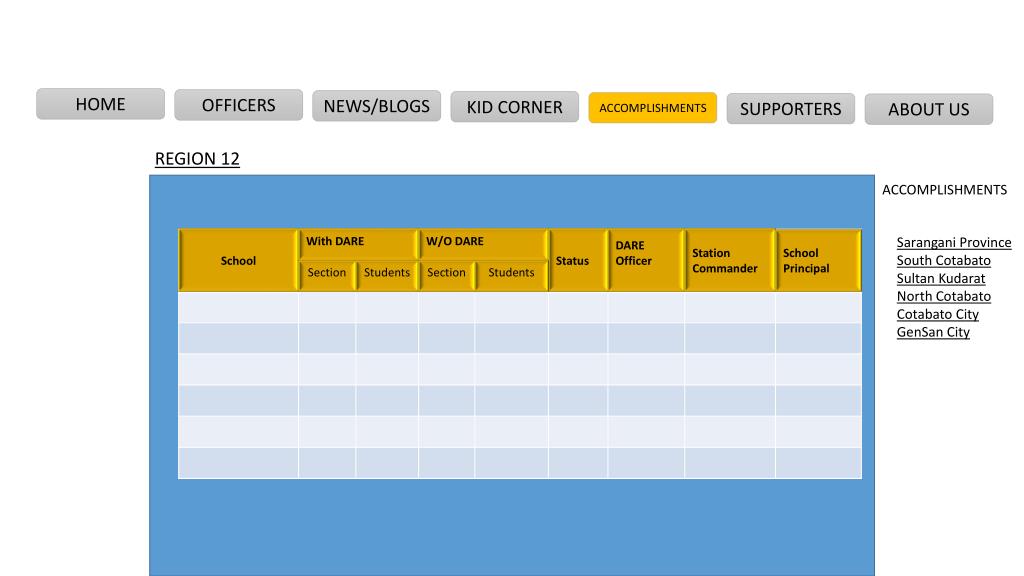Open South Cotabato accomplishments

(x=943, y=261)
